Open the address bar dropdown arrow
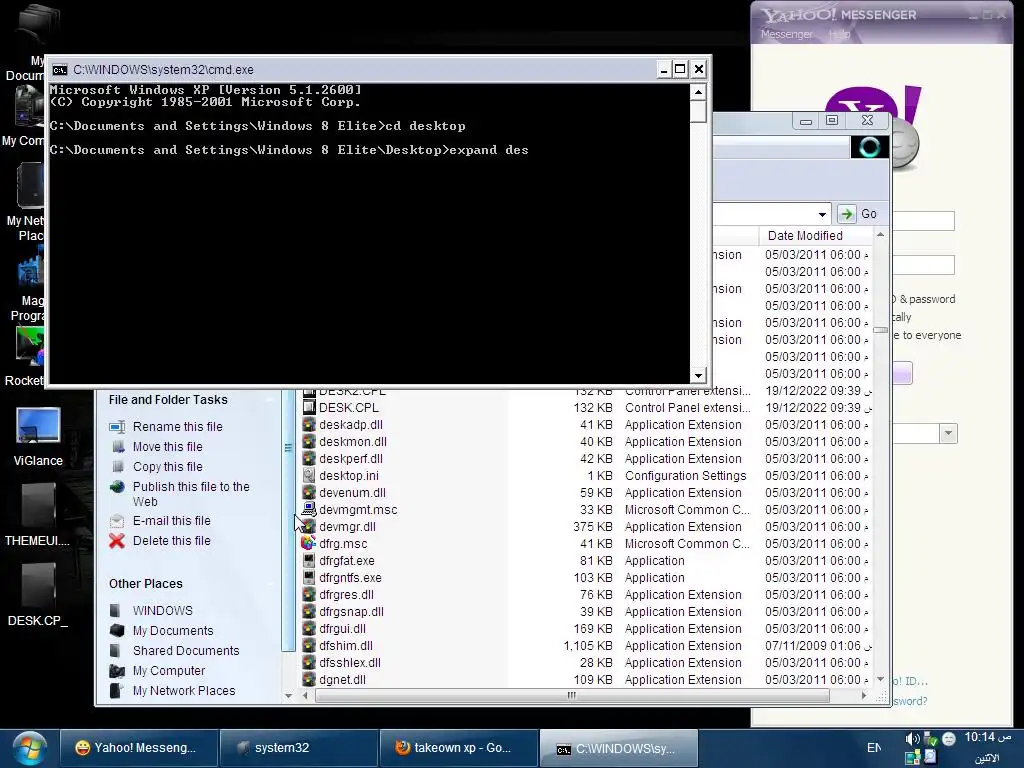1024x768 pixels. pos(822,214)
